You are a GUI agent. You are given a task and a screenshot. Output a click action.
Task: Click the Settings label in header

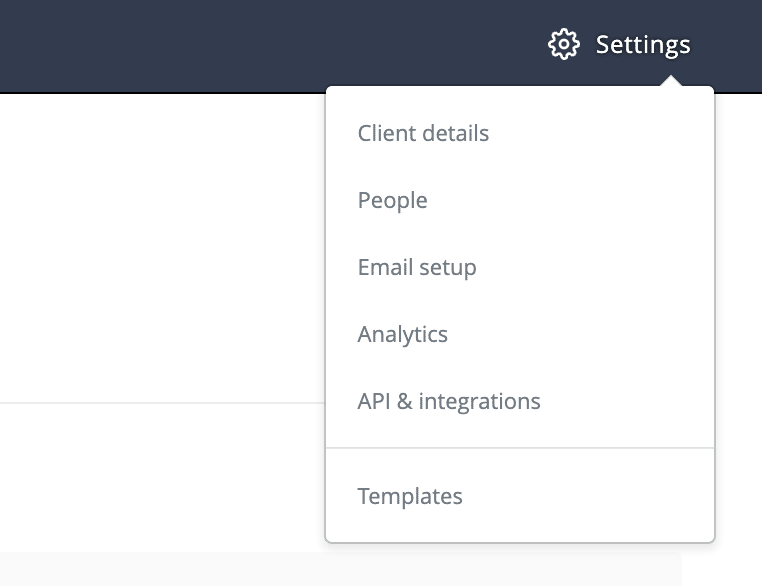(642, 45)
